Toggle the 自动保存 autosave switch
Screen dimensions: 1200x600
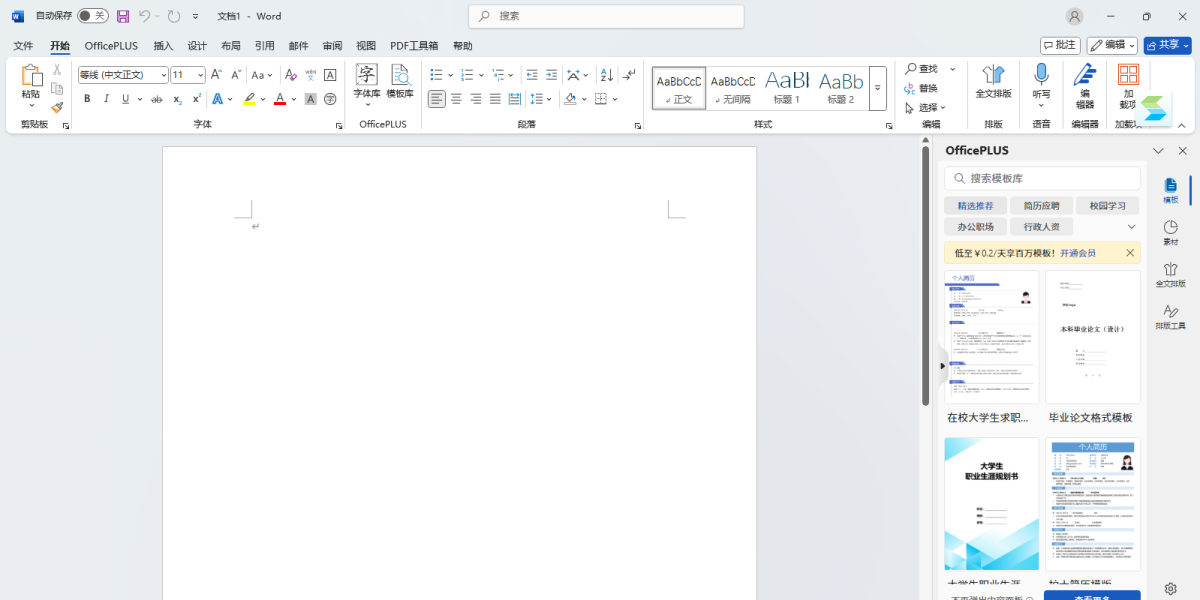92,16
